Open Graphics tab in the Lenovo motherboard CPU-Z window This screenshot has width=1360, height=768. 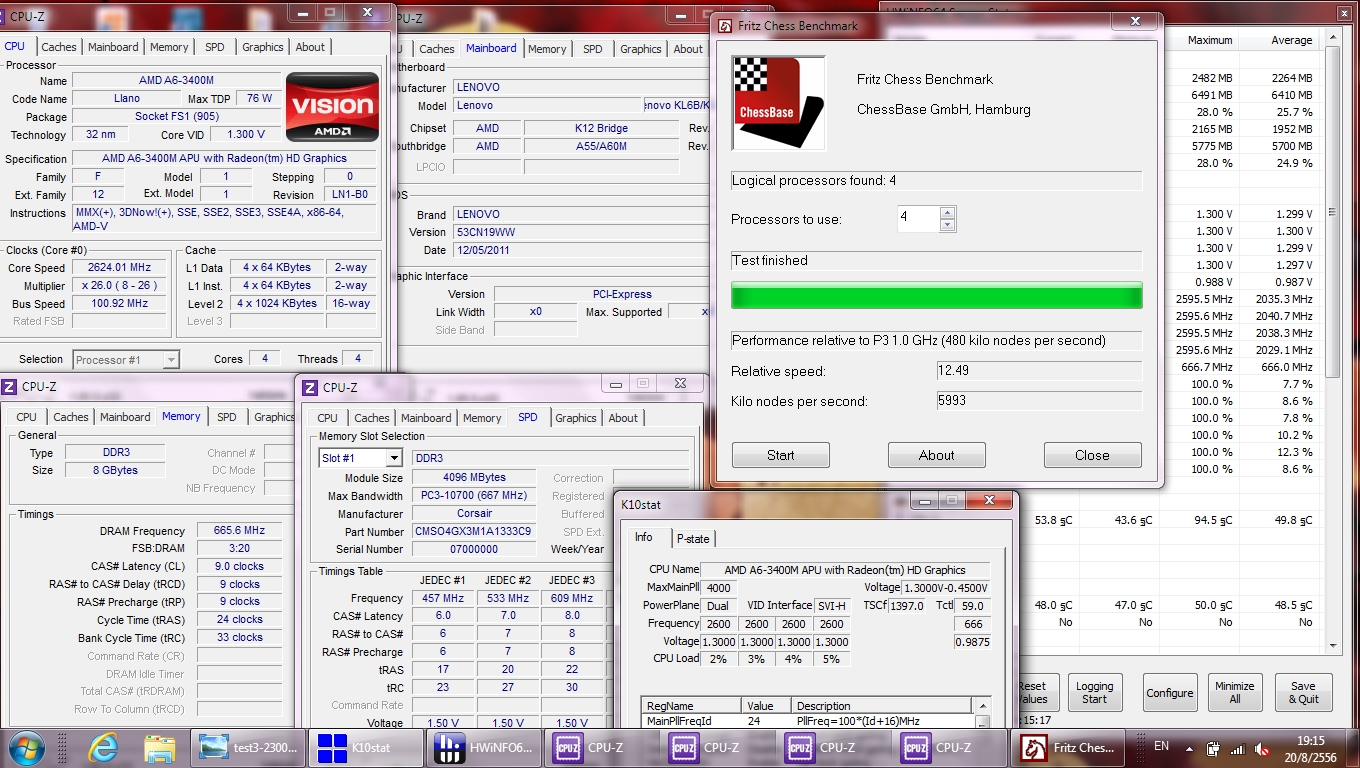(x=641, y=49)
